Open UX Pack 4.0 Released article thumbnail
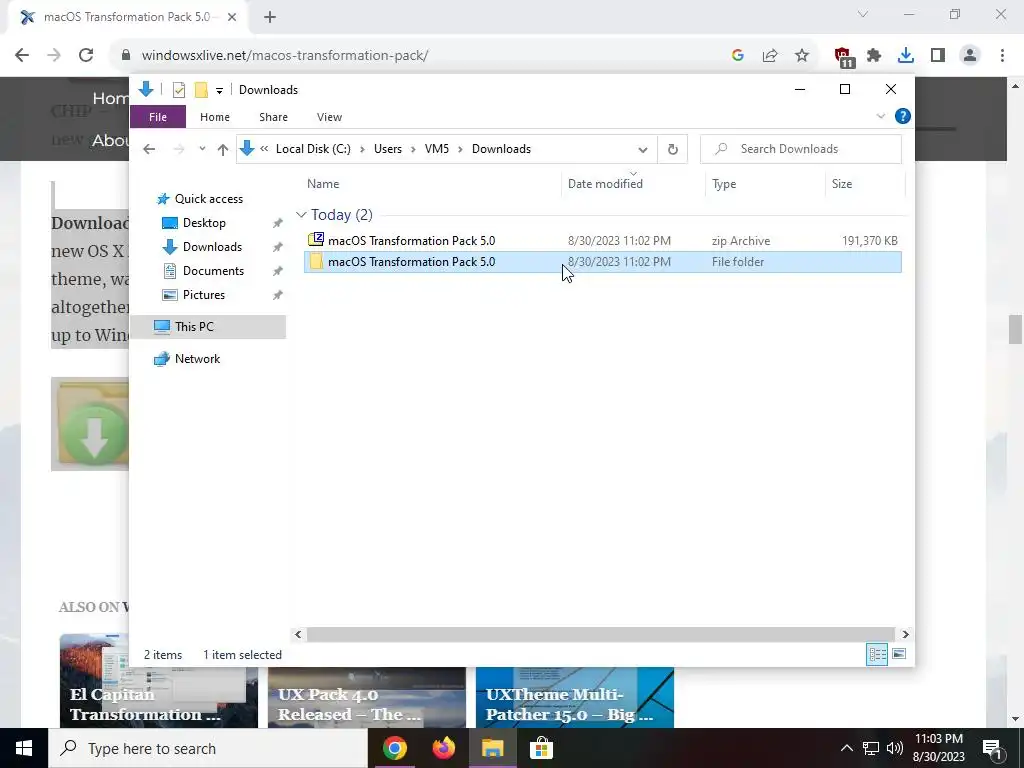The width and height of the screenshot is (1024, 768). [366, 697]
